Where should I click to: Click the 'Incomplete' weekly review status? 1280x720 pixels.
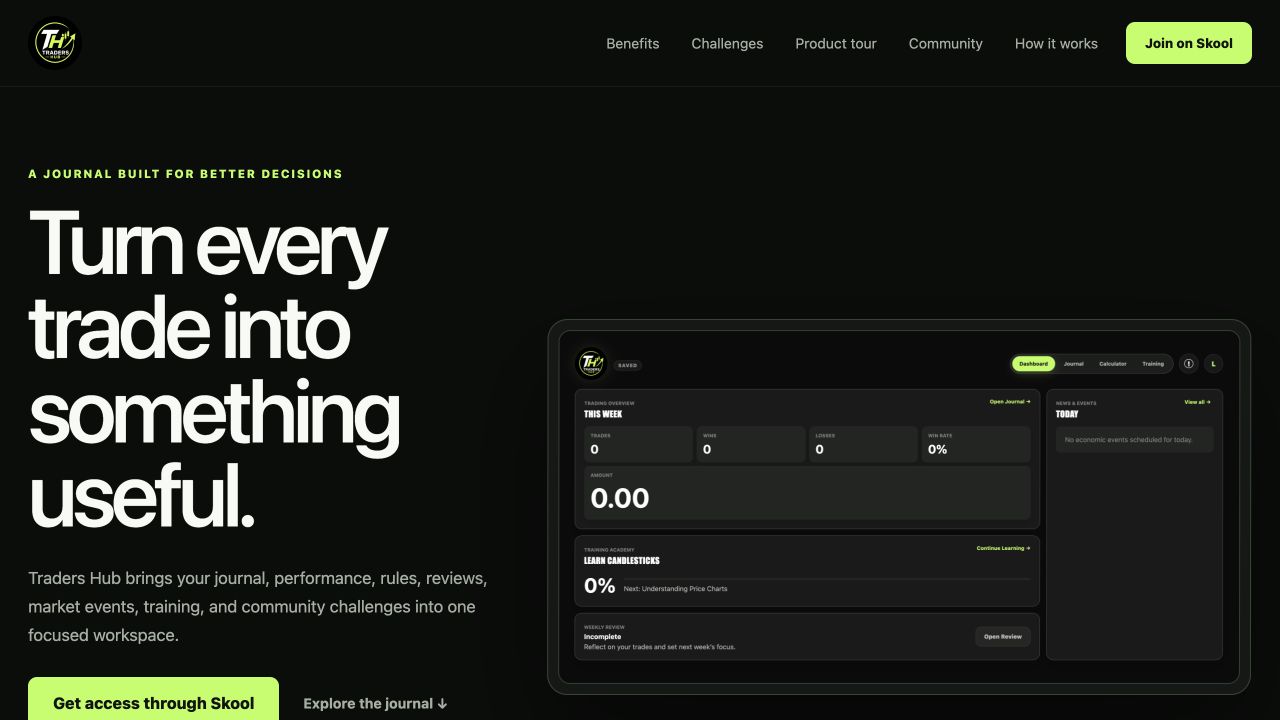point(603,637)
